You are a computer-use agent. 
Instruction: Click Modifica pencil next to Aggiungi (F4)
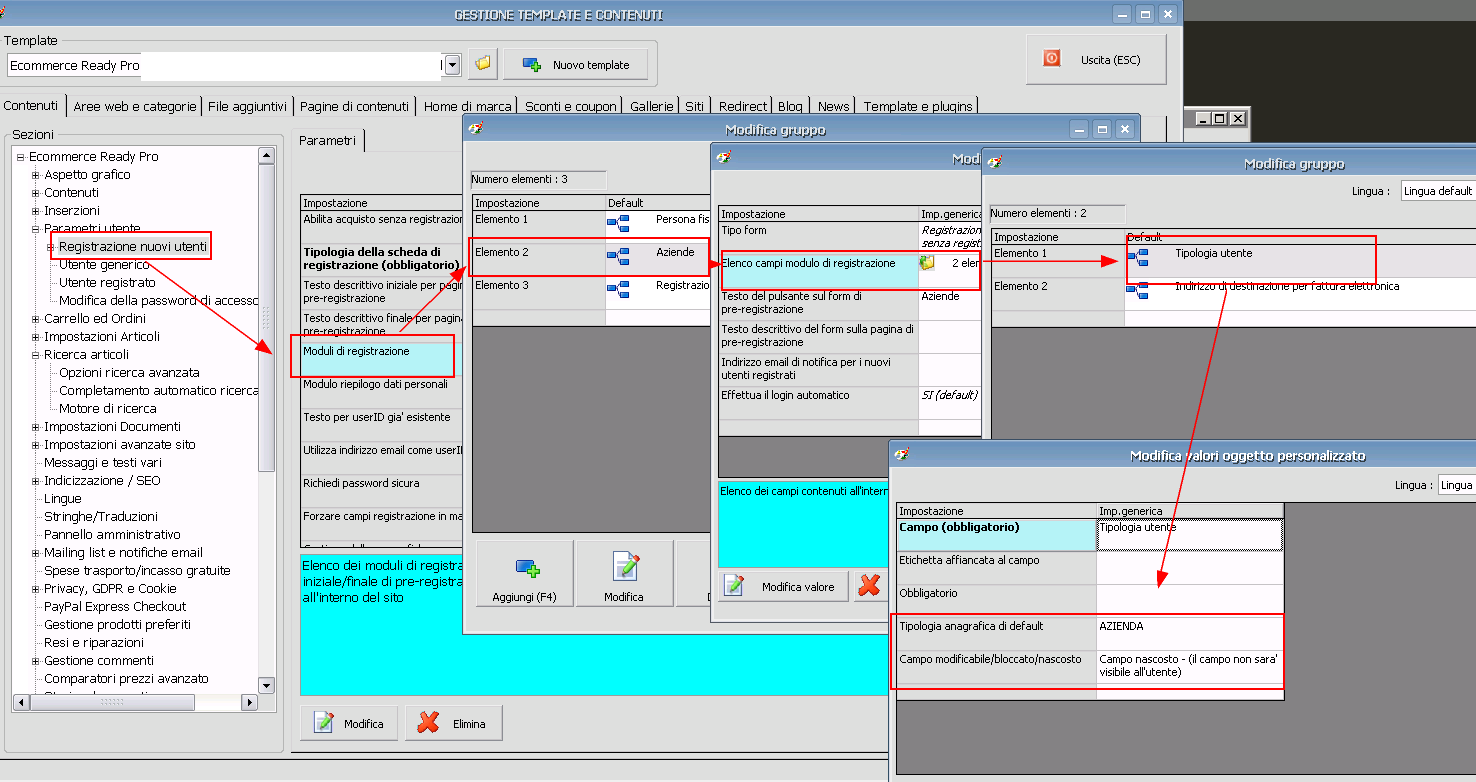[624, 574]
